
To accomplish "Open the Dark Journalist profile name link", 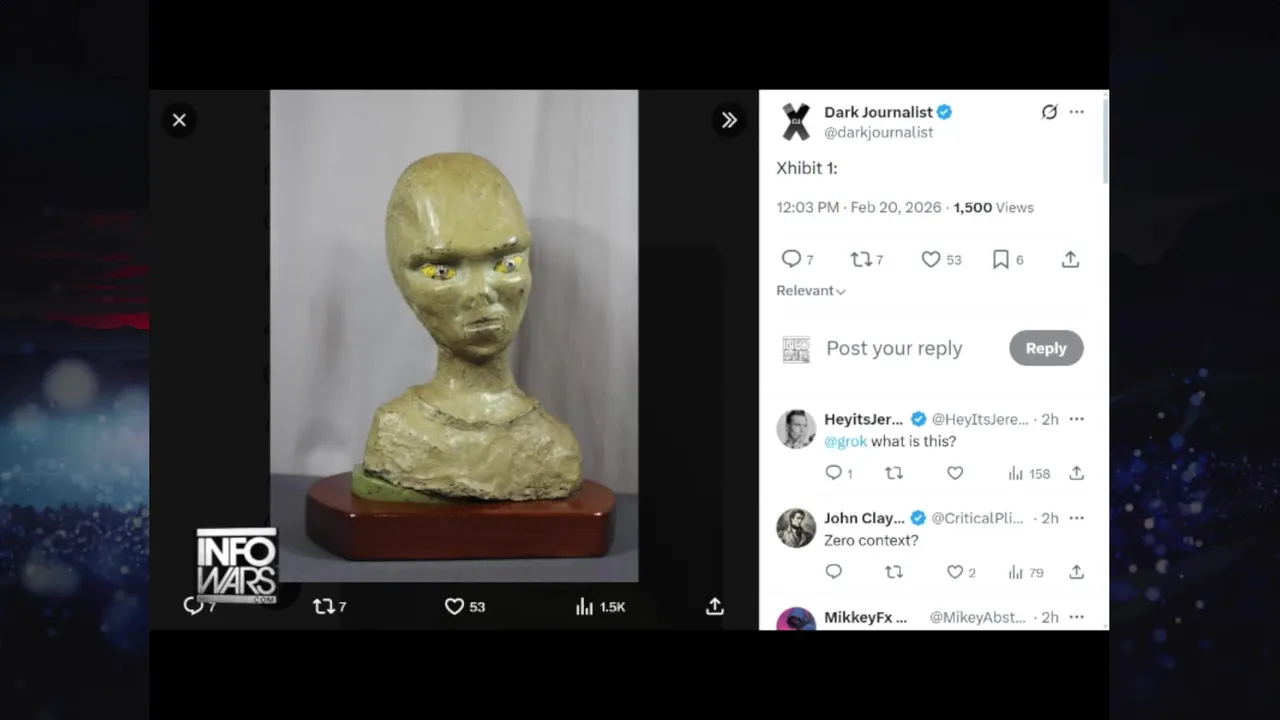I will click(x=878, y=112).
